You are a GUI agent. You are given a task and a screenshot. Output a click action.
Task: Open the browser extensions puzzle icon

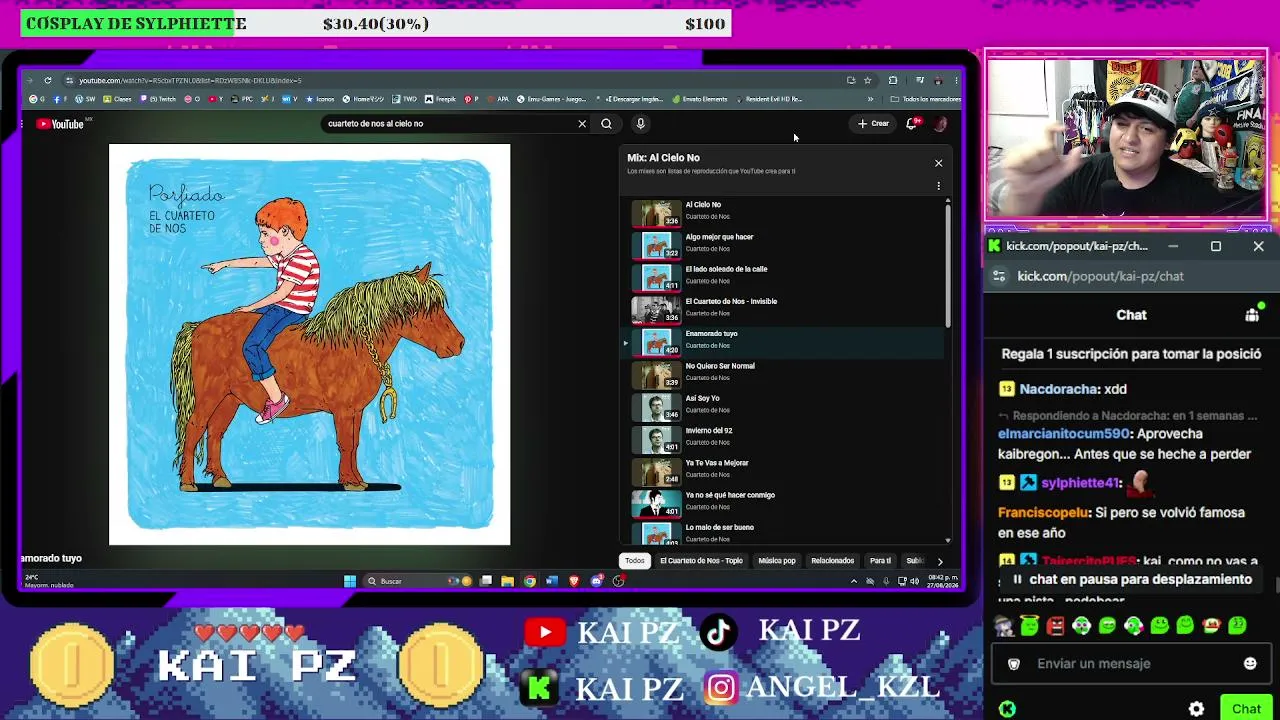893,80
